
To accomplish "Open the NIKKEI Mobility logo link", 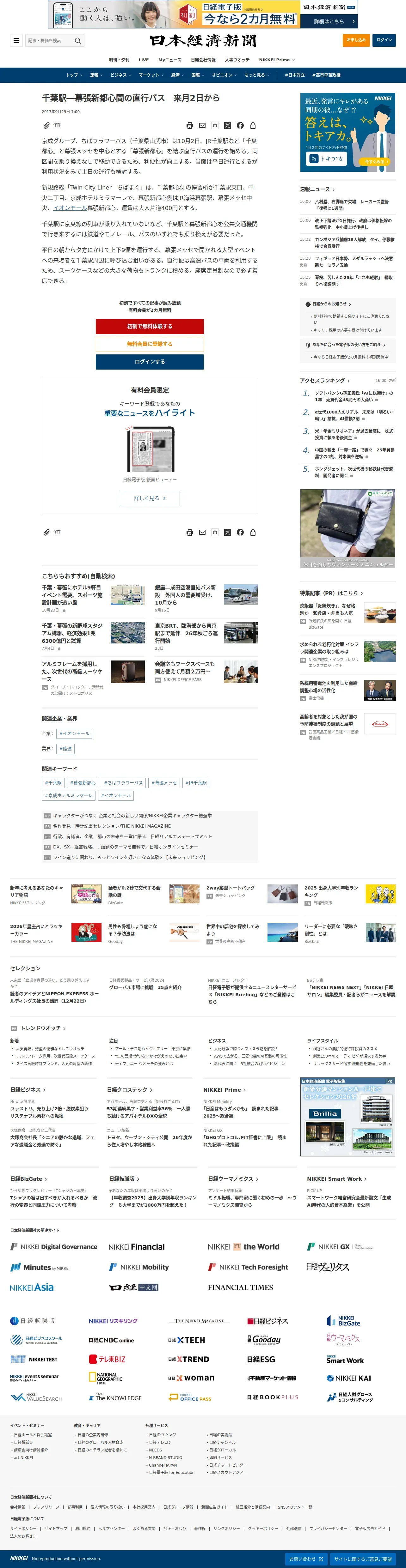I will (139, 1267).
